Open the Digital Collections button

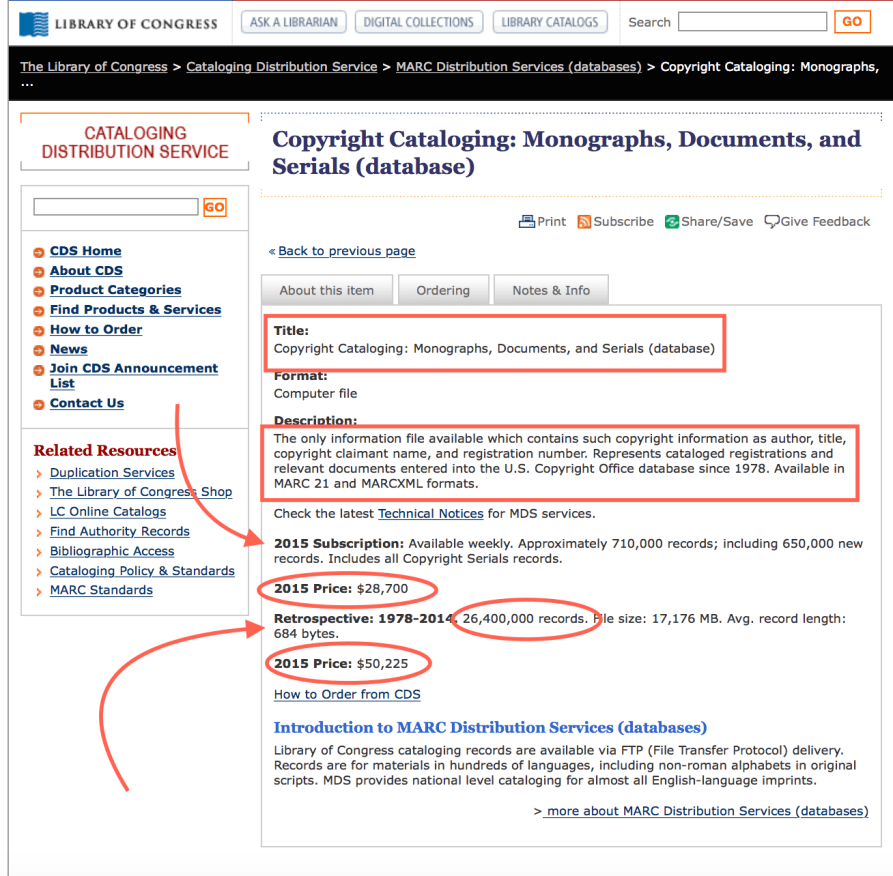click(x=418, y=22)
